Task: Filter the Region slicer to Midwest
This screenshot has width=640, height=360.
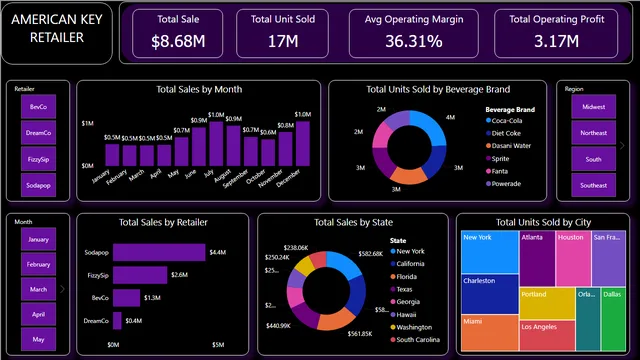Action: coord(593,107)
